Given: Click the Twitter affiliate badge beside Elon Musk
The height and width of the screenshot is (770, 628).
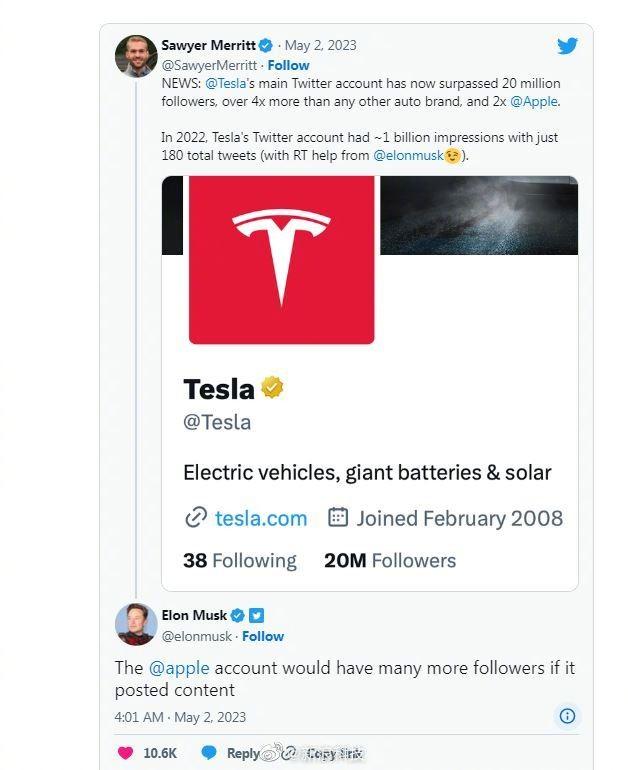Looking at the screenshot, I should 256,616.
